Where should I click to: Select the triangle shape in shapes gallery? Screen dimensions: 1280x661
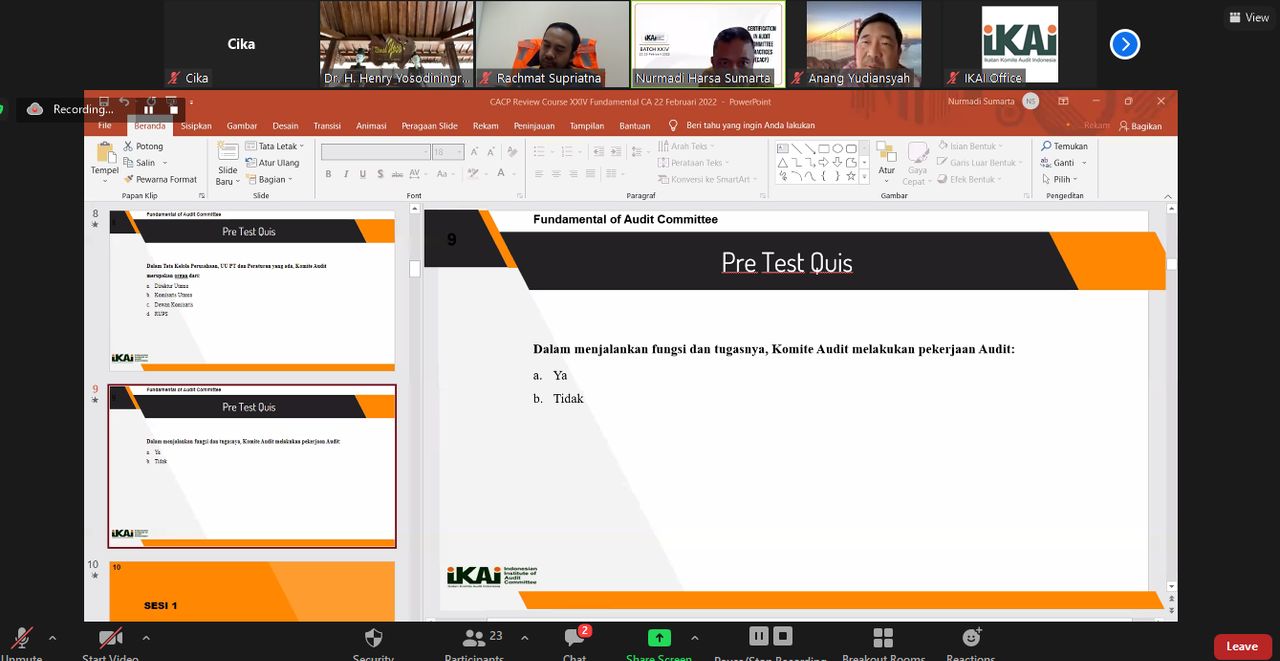pos(783,162)
